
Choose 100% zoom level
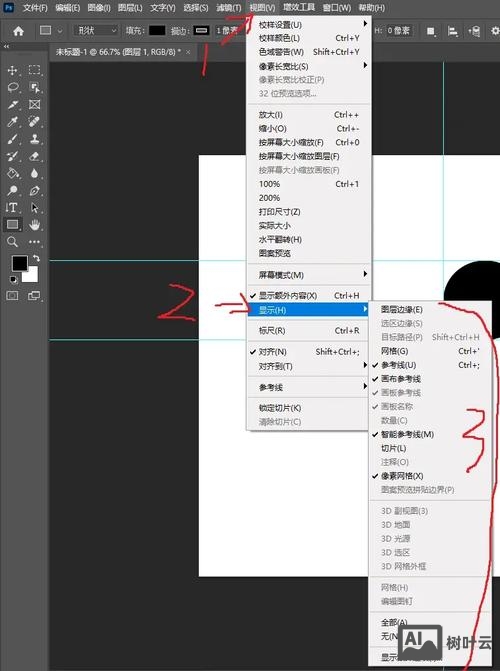[x=309, y=184]
